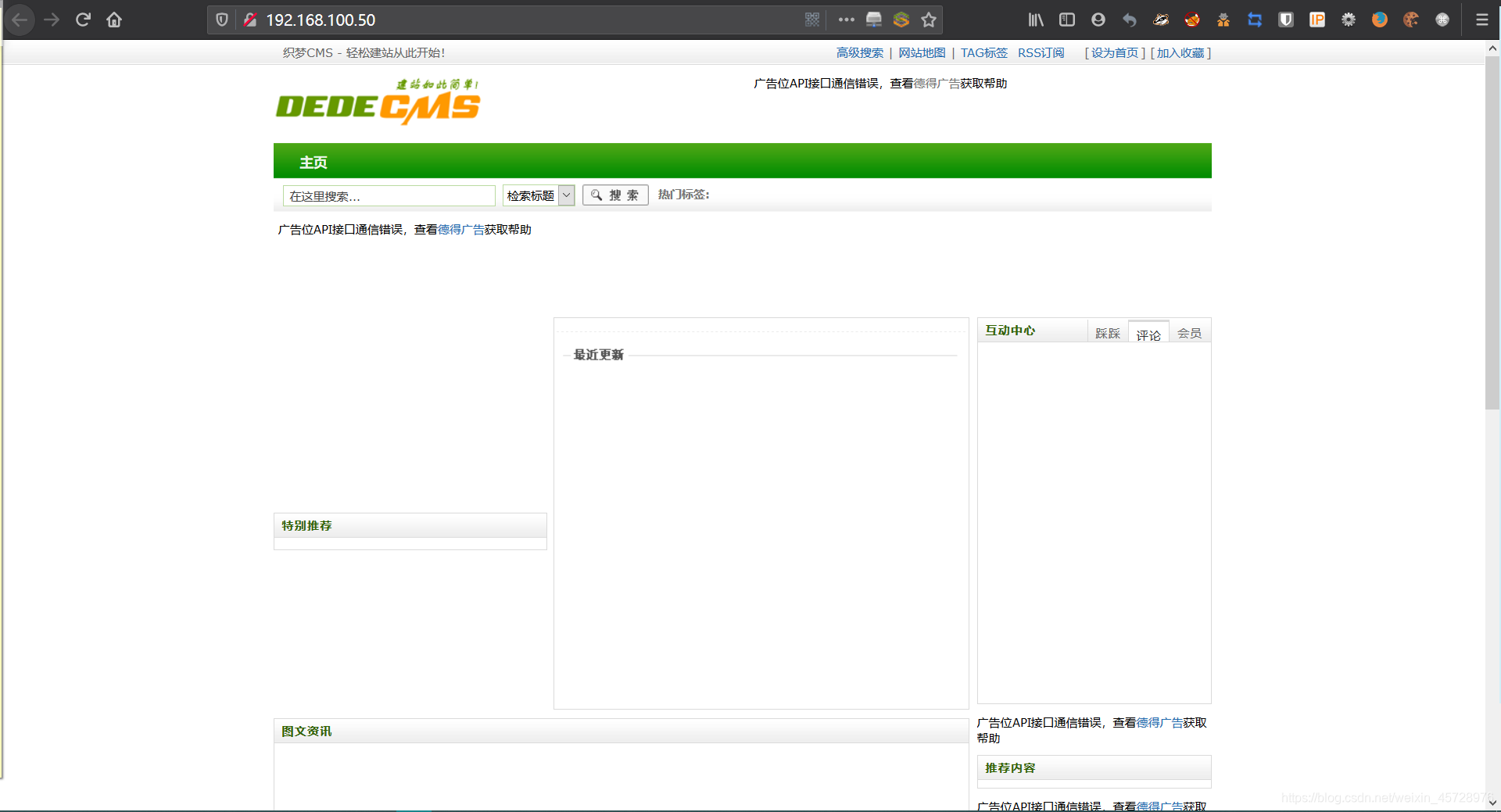Click the 最近更新 section heading
The image size is (1501, 812).
(x=599, y=355)
